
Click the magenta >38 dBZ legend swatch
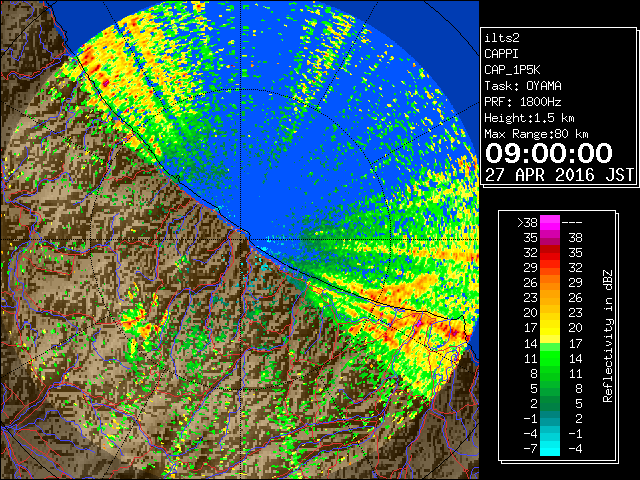[x=550, y=222]
